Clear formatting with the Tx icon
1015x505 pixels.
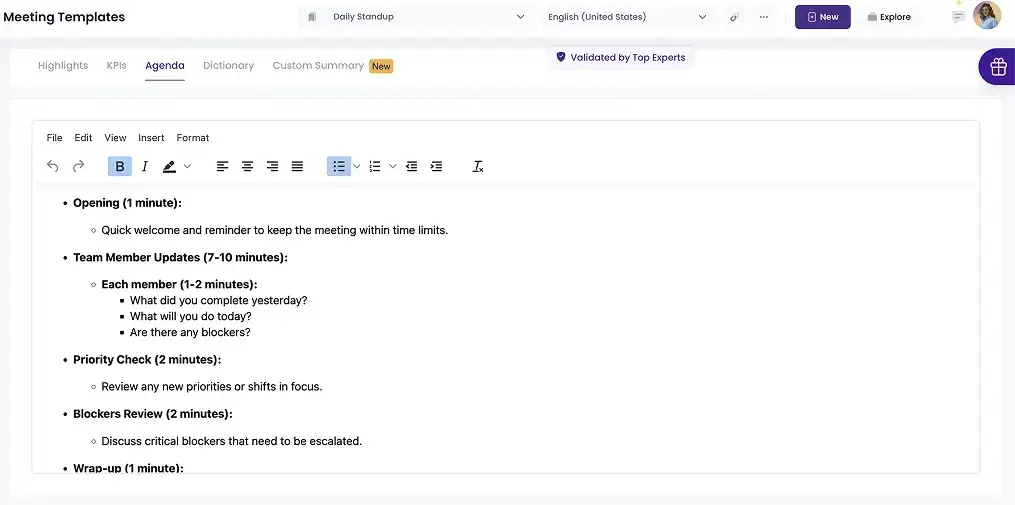click(x=478, y=167)
